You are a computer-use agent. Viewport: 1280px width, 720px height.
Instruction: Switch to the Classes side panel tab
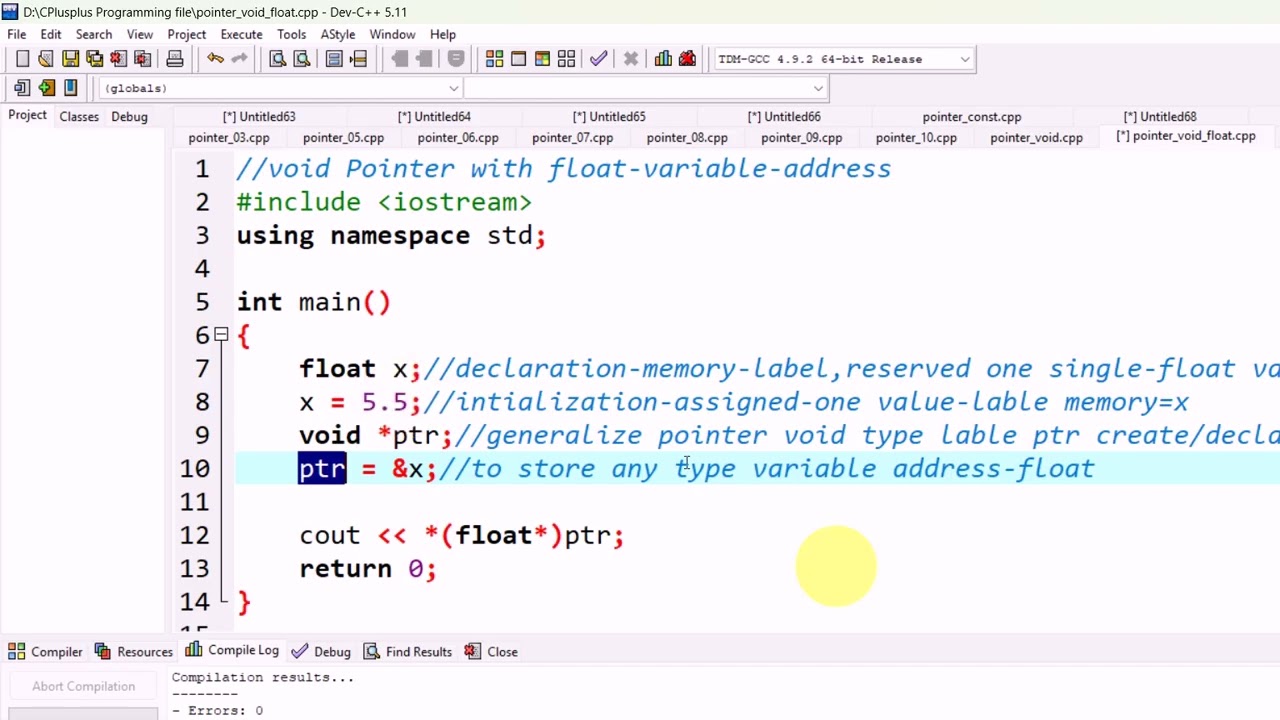[79, 117]
